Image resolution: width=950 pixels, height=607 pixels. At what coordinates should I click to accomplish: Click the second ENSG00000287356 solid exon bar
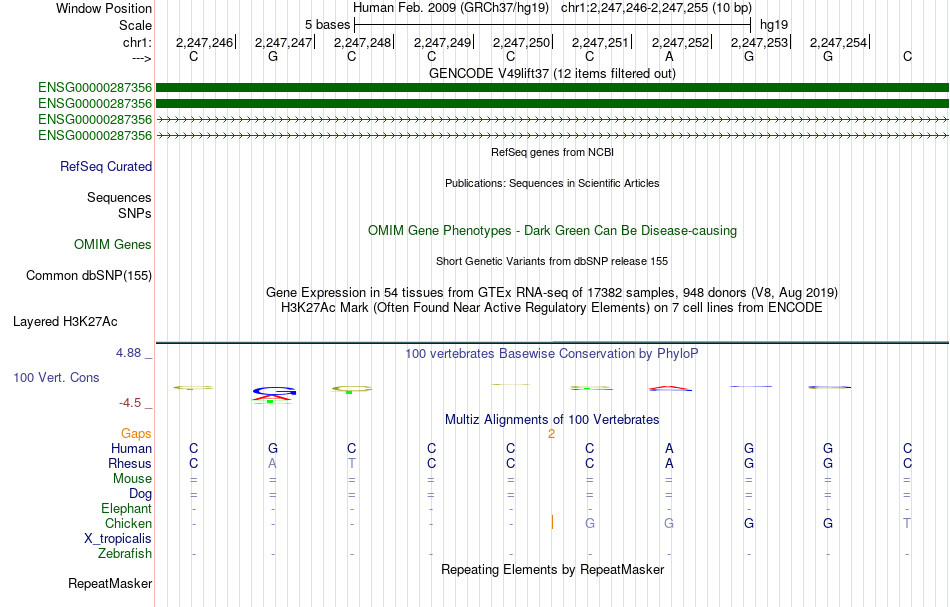point(552,104)
